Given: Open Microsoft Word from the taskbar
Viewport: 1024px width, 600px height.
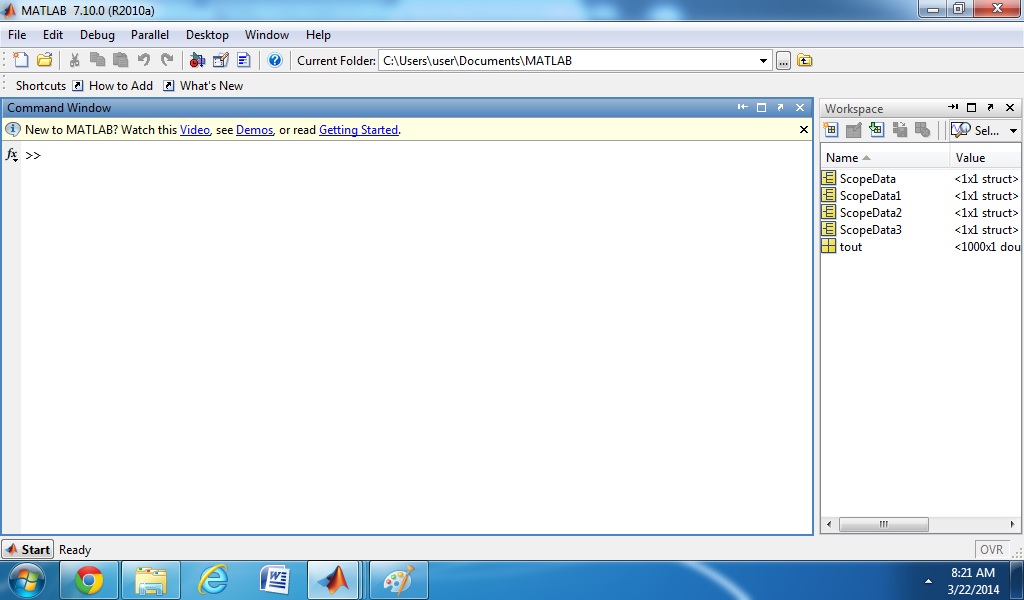Looking at the screenshot, I should [275, 579].
